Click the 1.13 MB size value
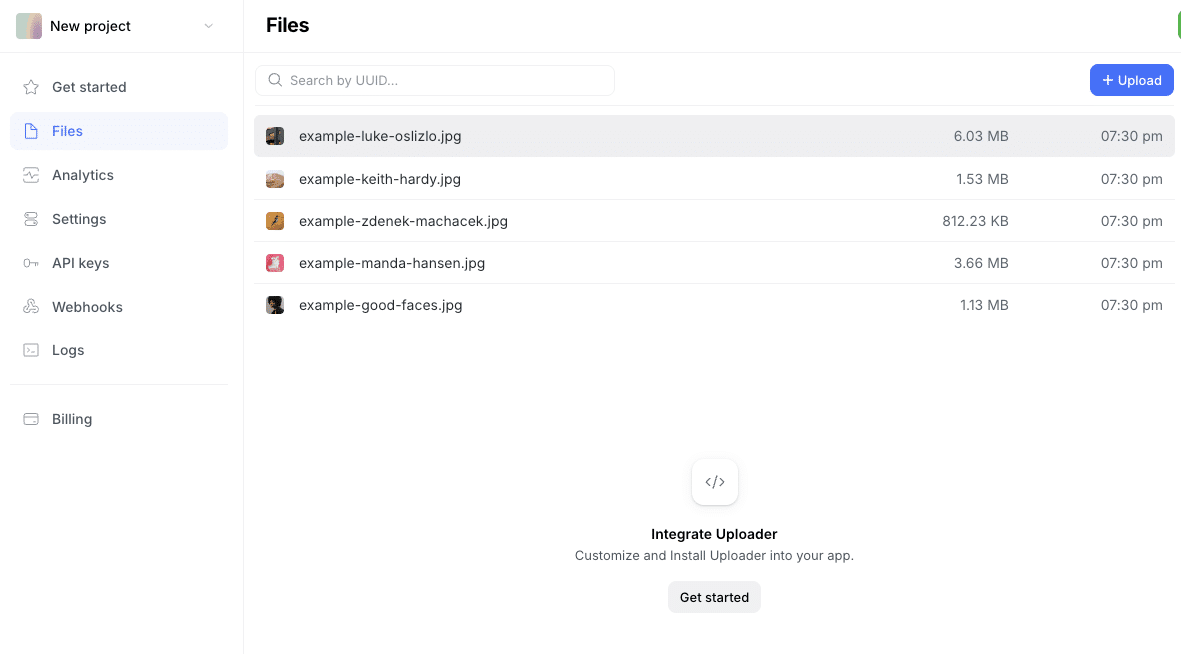Image resolution: width=1181 pixels, height=654 pixels. click(984, 305)
